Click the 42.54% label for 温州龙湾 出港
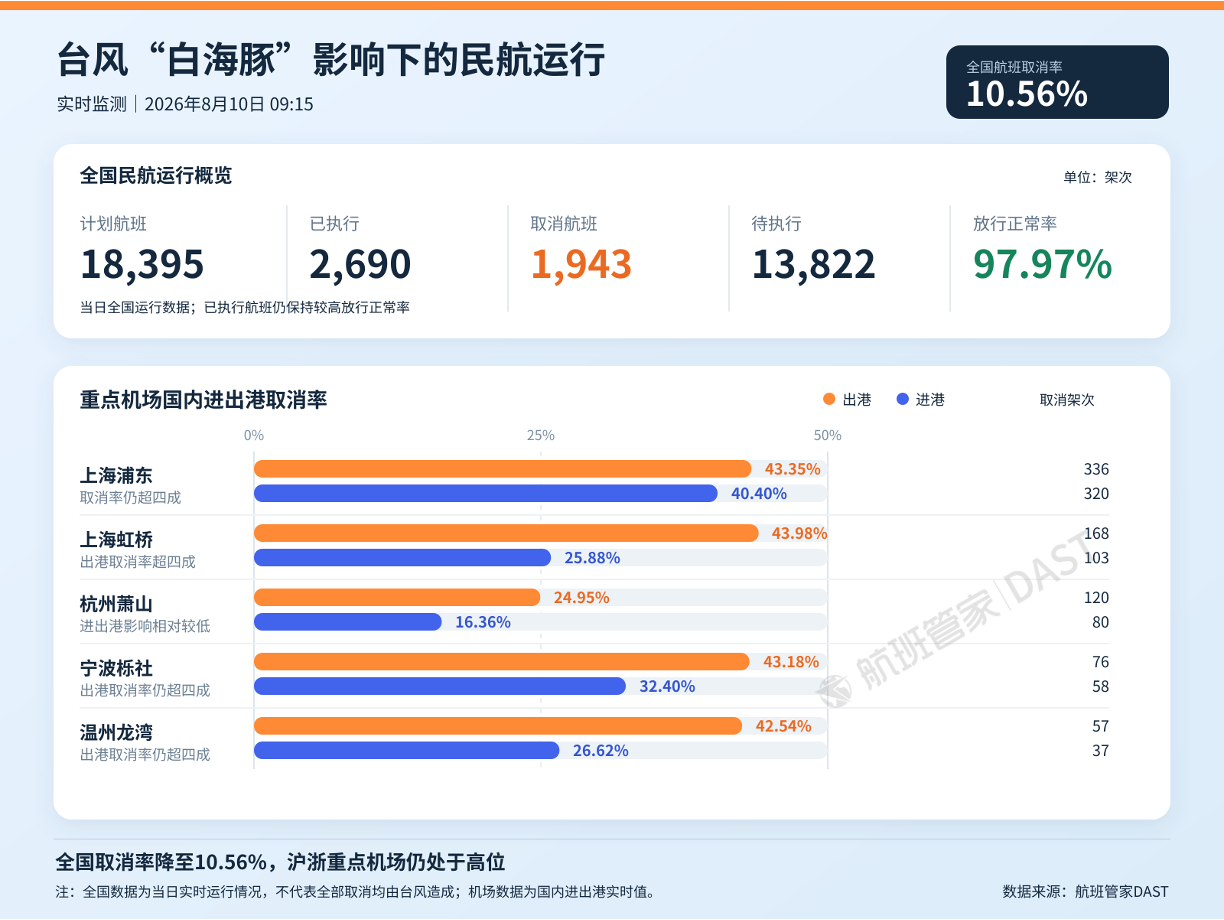The image size is (1224, 920). (783, 726)
